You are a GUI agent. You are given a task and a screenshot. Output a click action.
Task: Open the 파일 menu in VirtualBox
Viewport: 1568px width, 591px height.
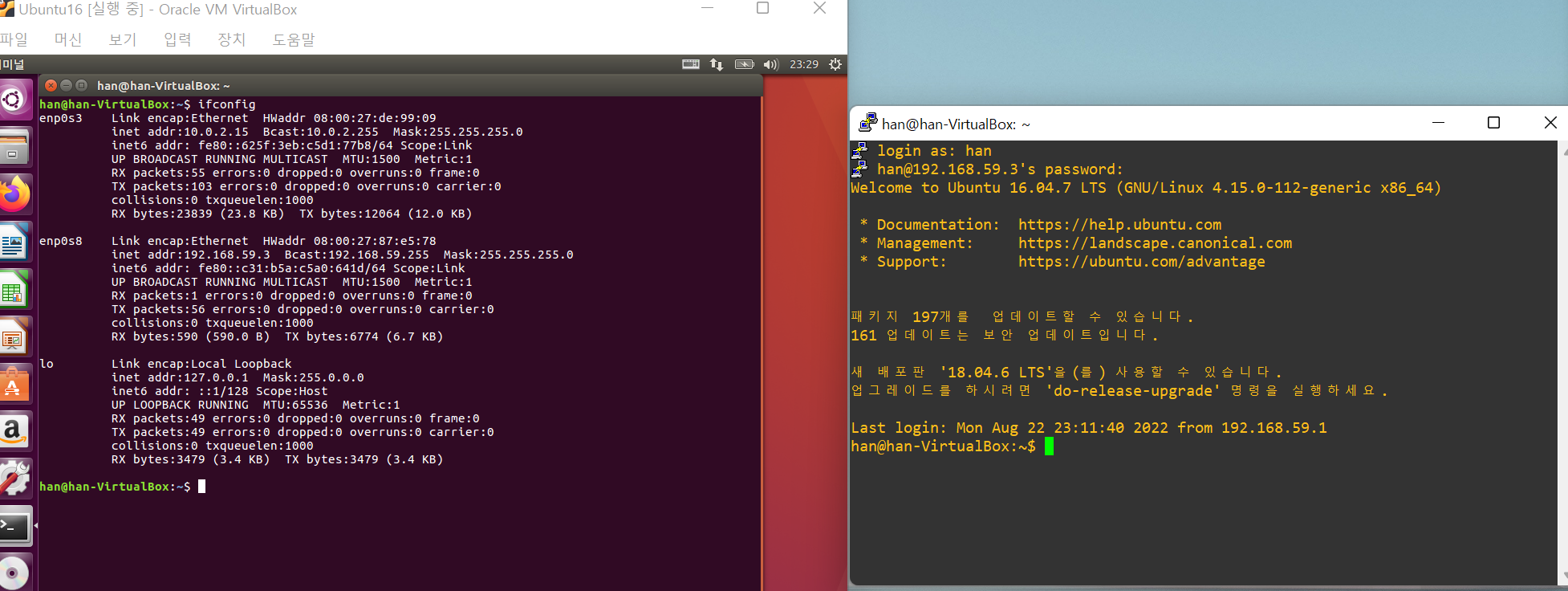pos(14,39)
